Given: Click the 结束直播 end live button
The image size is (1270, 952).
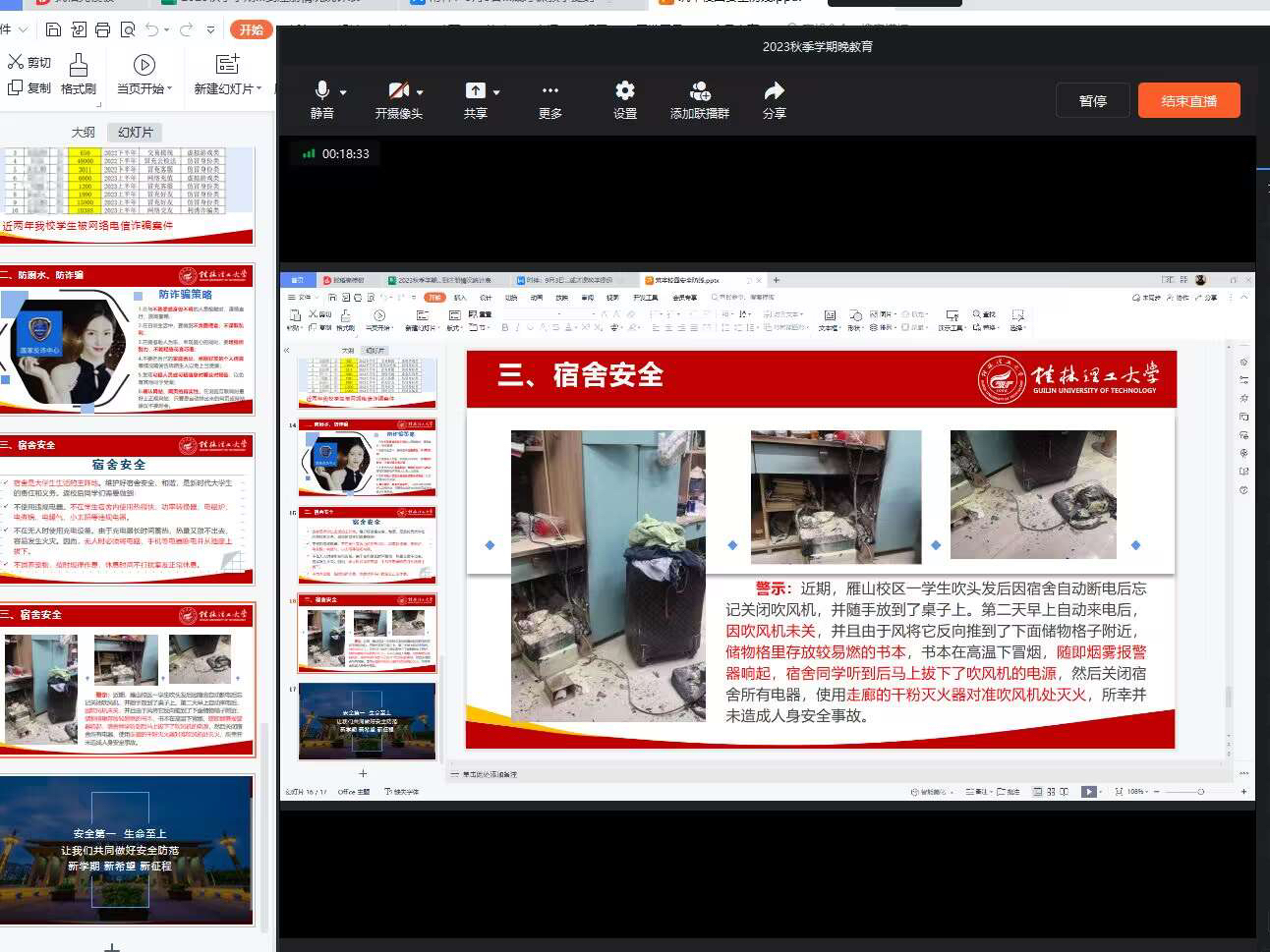Looking at the screenshot, I should (1188, 99).
